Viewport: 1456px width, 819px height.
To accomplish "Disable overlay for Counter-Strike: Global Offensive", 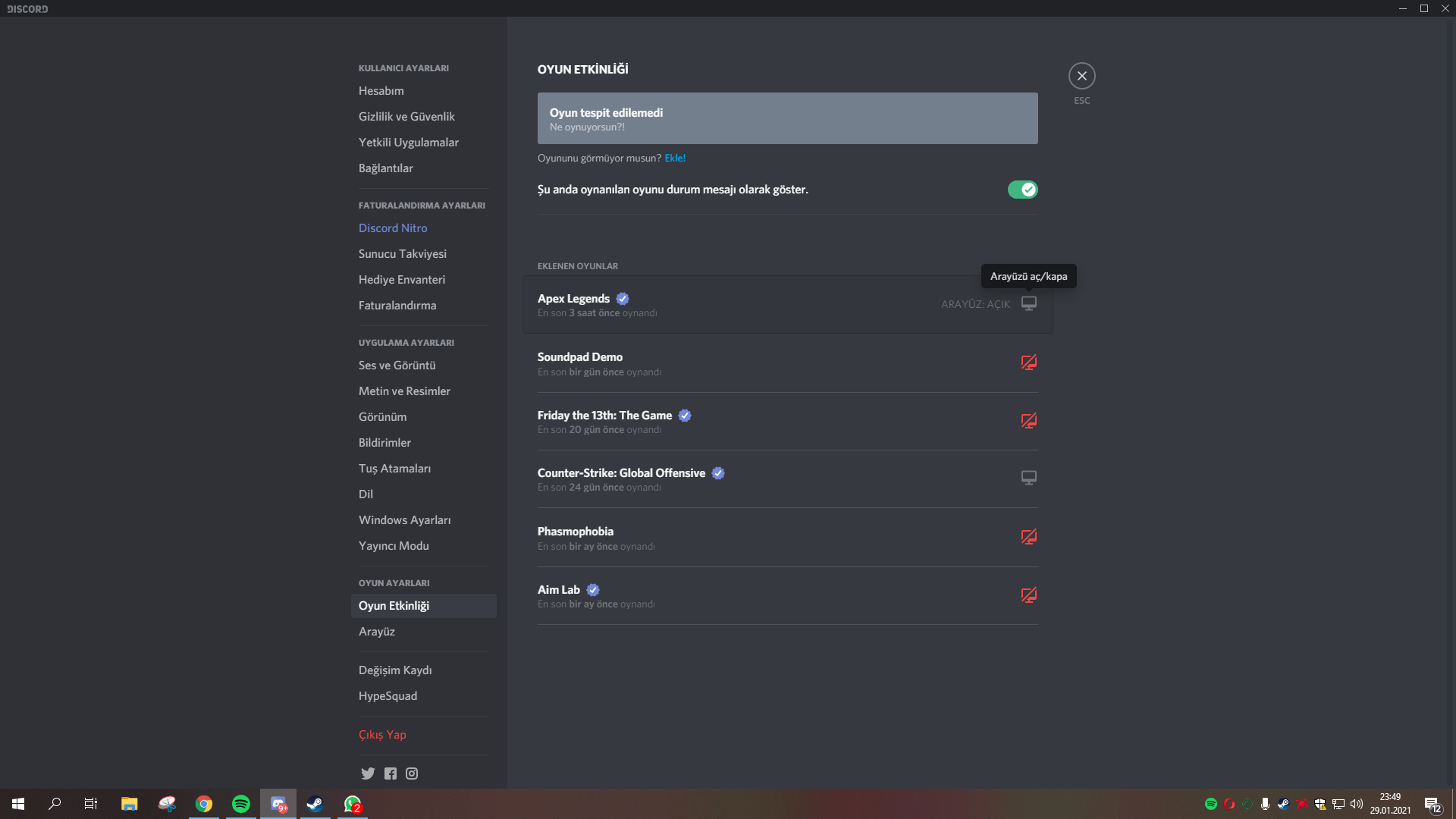I will (x=1029, y=478).
